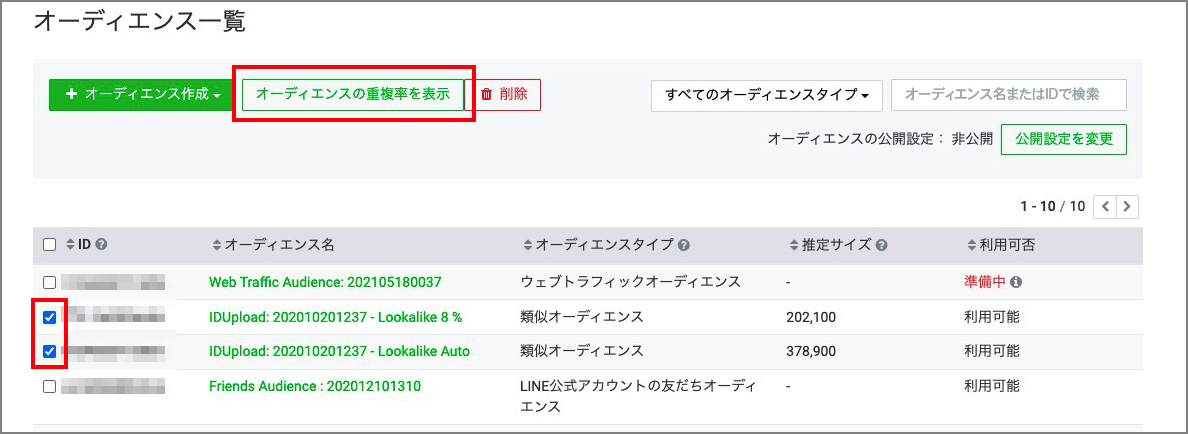This screenshot has height=434, width=1188.
Task: Uncheck the Lookalike 8 % row checkbox
Action: (50, 317)
